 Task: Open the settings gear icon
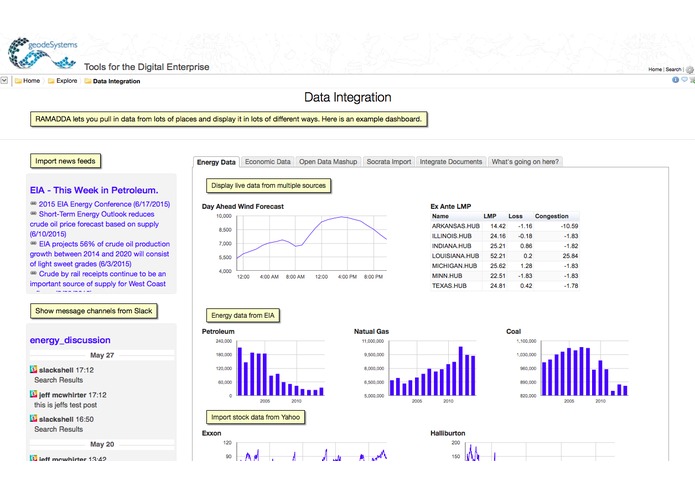(690, 70)
